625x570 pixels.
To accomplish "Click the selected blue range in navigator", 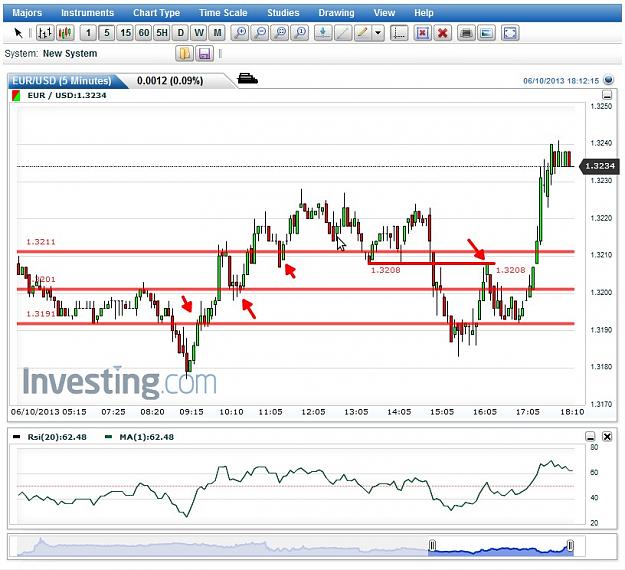I will [x=501, y=551].
